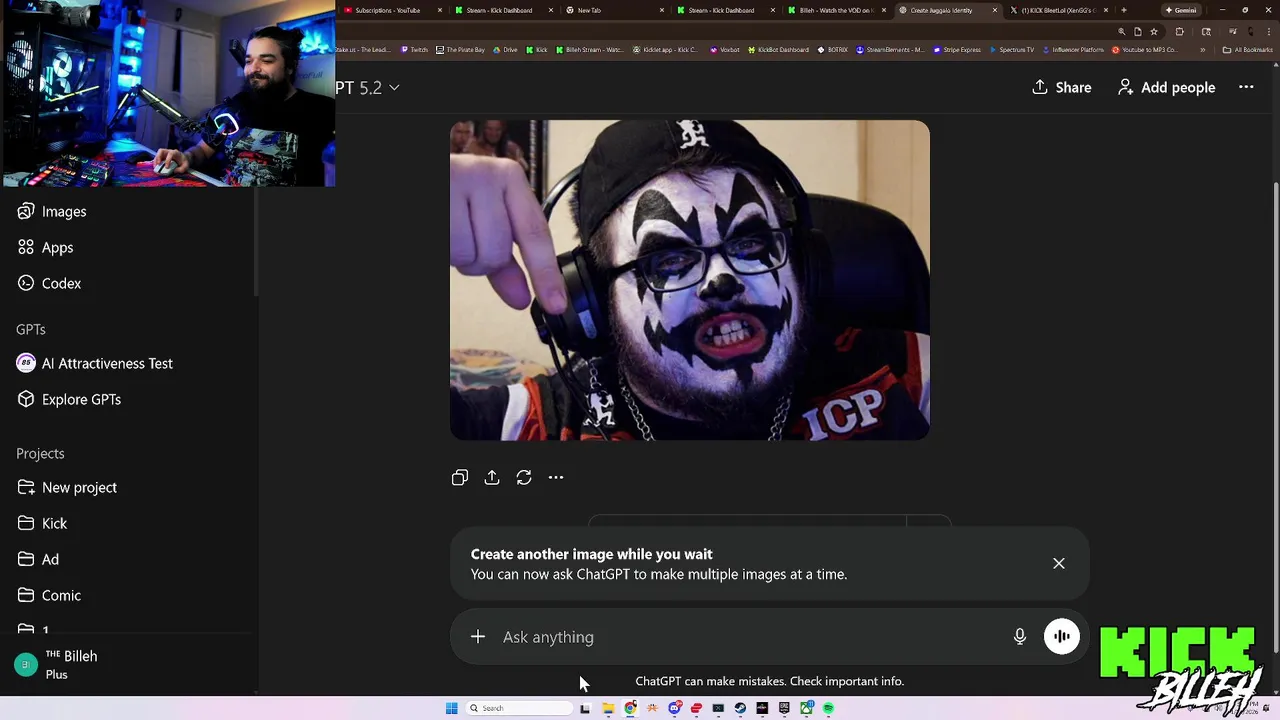Open the Xbox app from the taskbar
Image resolution: width=1280 pixels, height=720 pixels.
pos(806,708)
